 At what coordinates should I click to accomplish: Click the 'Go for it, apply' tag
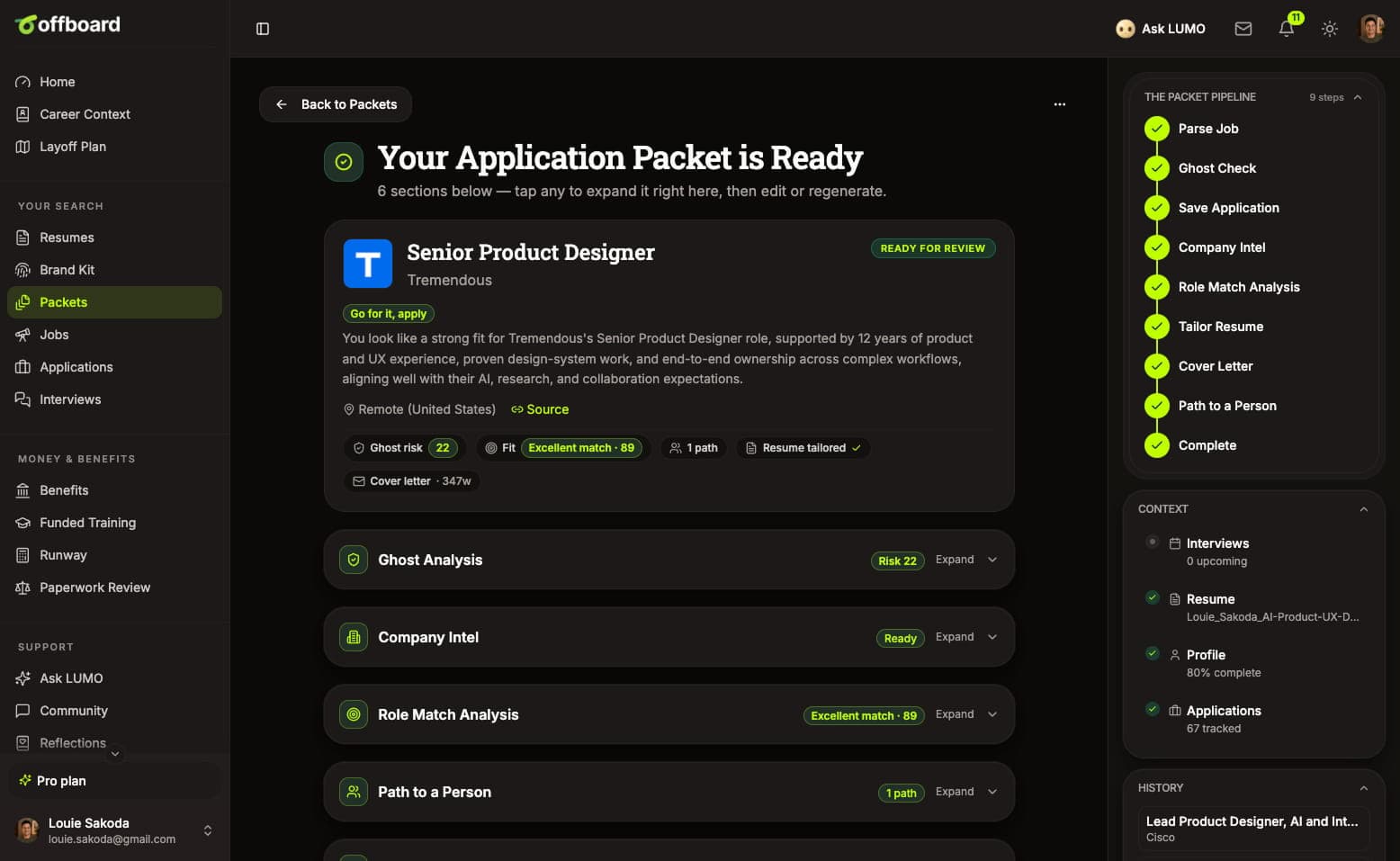coord(389,314)
